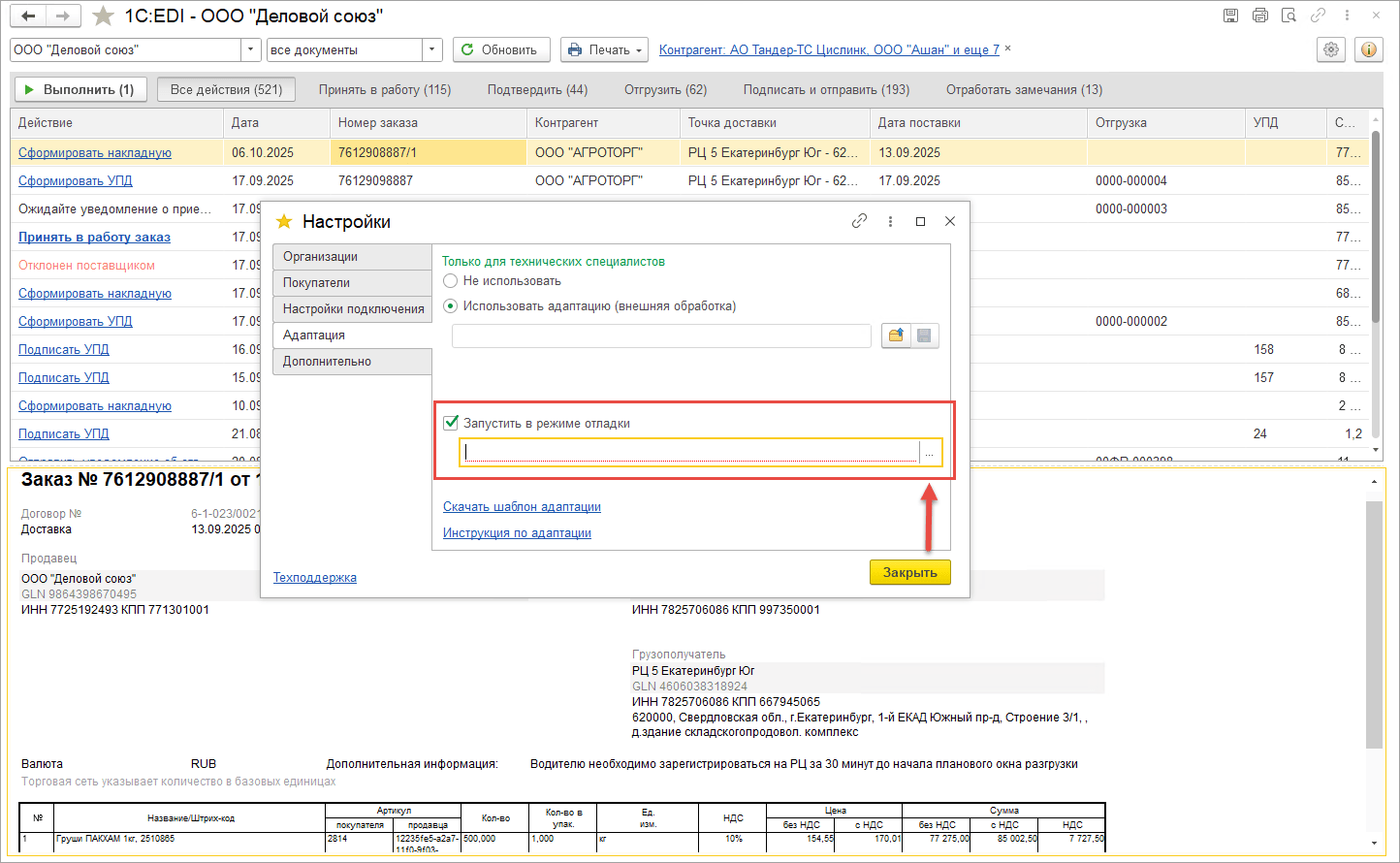Select 'Не использовать' radio option
The height and width of the screenshot is (863, 1400).
[x=451, y=281]
